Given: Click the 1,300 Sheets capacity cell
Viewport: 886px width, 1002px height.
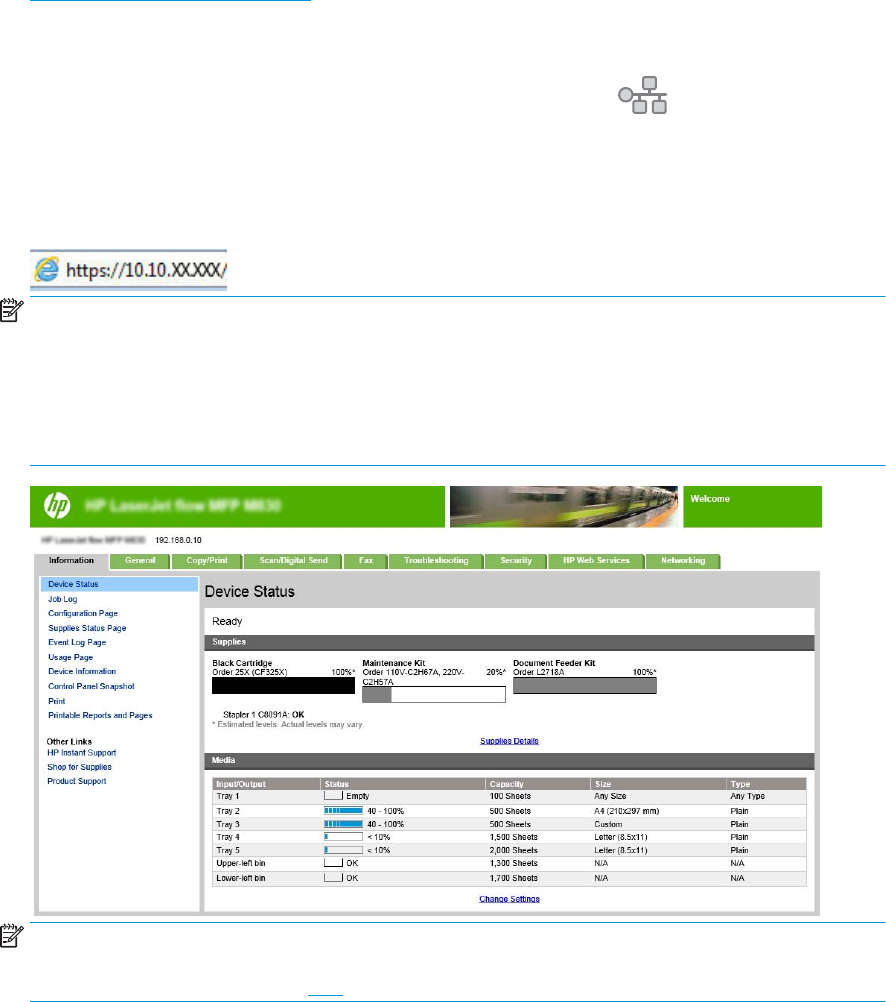Looking at the screenshot, I should 513,863.
